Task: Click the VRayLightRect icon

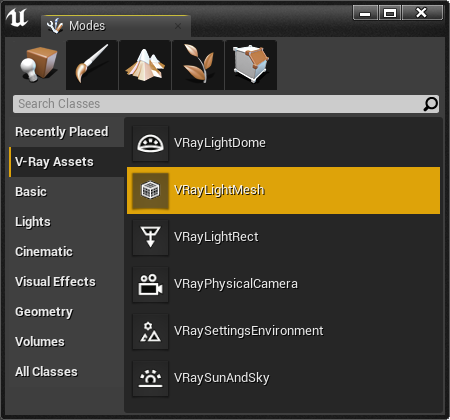Action: [150, 237]
